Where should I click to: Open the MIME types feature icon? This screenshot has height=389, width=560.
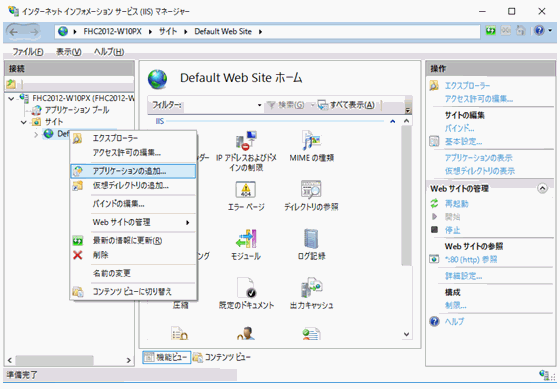coord(311,146)
